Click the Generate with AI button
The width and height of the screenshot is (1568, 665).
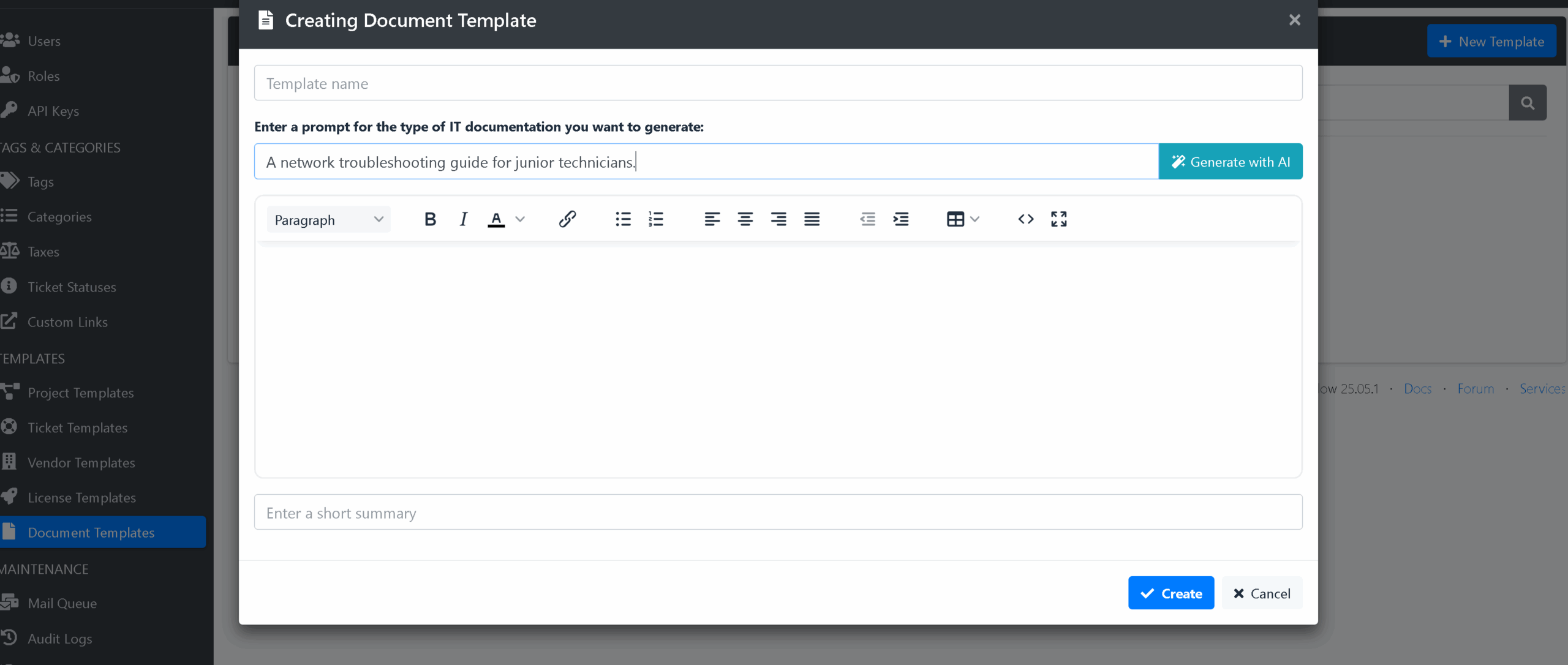point(1230,162)
